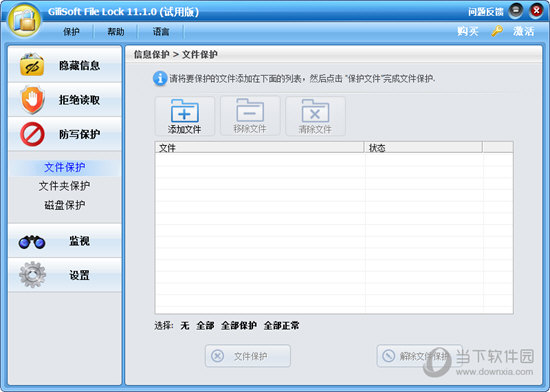Click the 添加文件 add file button

(x=185, y=116)
